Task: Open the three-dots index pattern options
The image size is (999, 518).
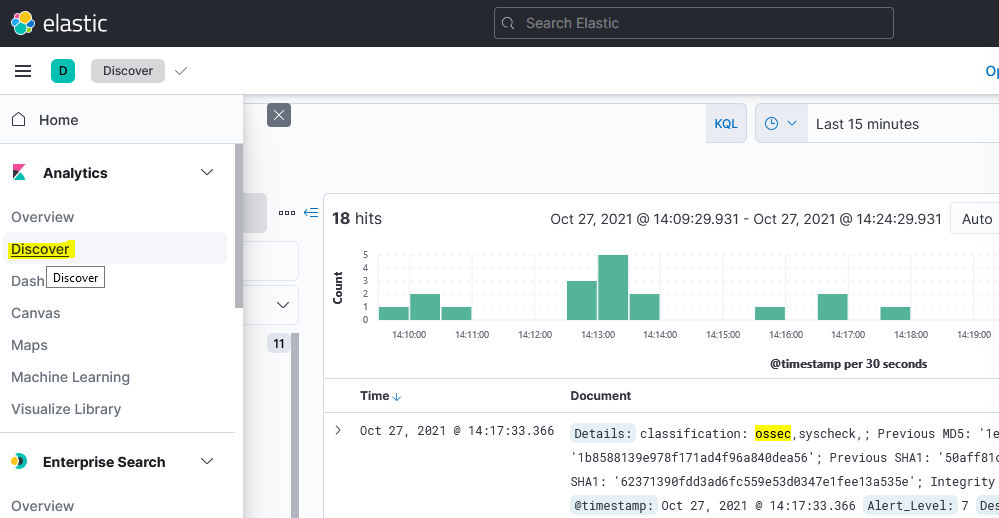Action: click(287, 213)
